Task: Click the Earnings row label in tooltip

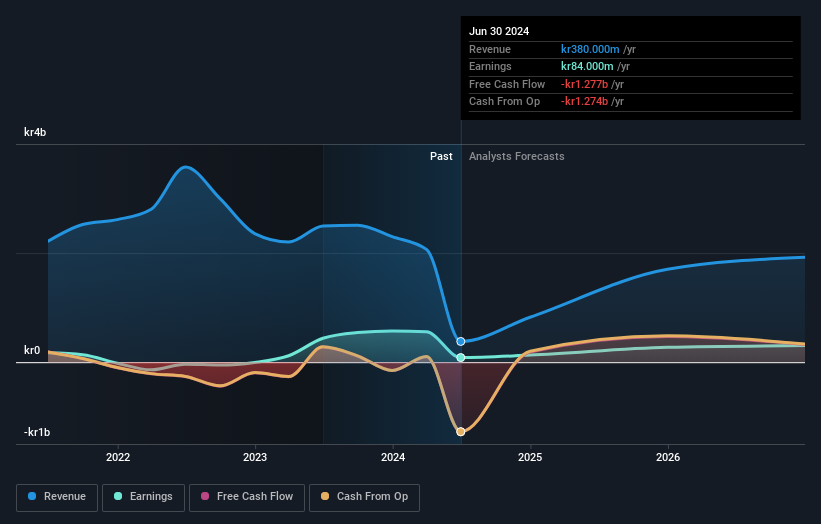Action: [x=490, y=66]
